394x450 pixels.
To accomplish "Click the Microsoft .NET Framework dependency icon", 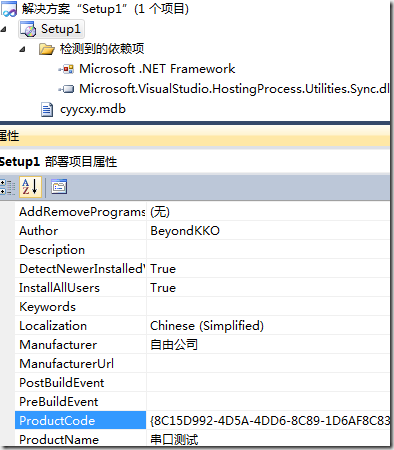I will tap(66, 69).
